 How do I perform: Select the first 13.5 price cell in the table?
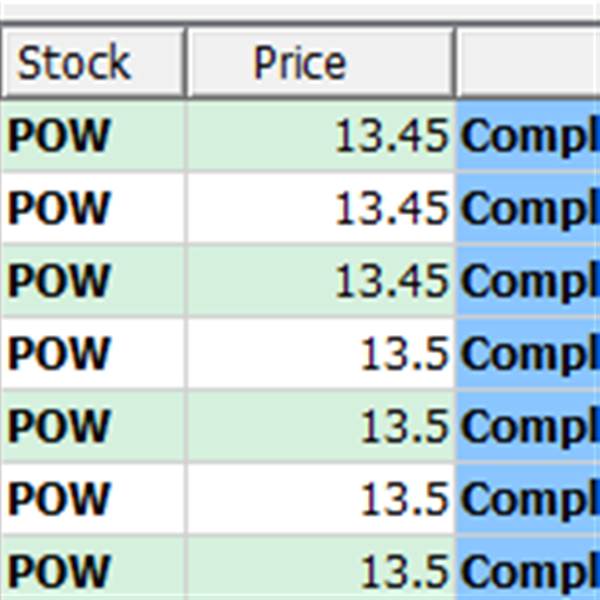(x=321, y=353)
